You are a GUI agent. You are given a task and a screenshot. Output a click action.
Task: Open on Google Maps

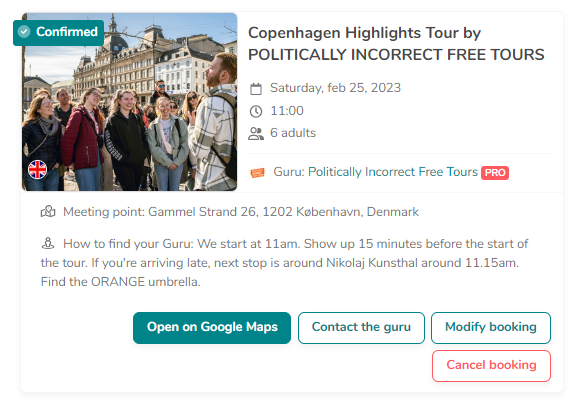[212, 328]
